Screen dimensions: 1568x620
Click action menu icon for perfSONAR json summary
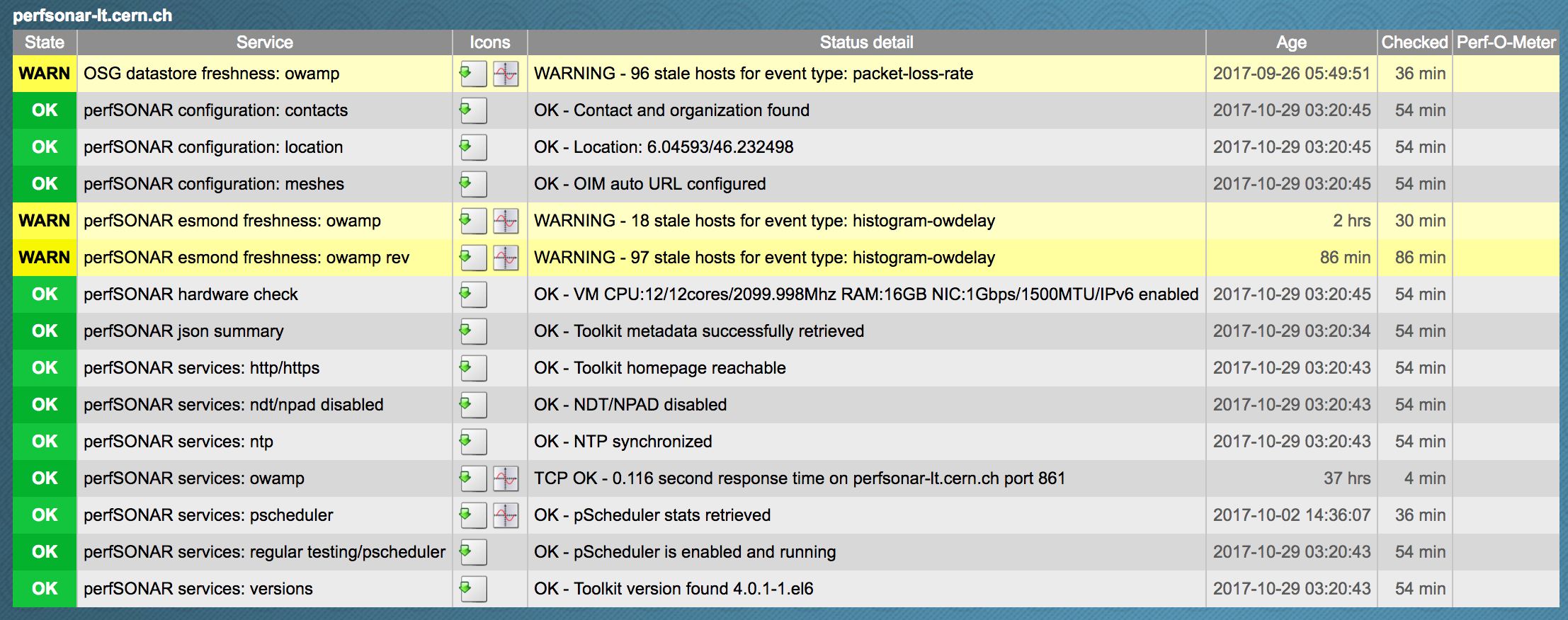(x=473, y=331)
